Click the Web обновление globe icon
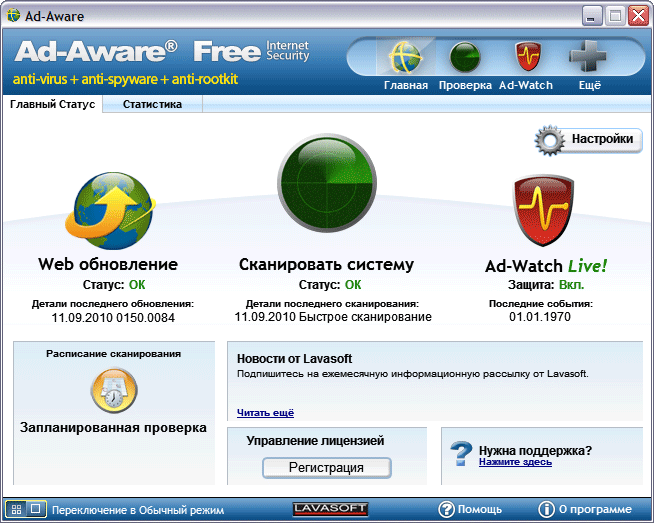This screenshot has width=654, height=523. 110,211
